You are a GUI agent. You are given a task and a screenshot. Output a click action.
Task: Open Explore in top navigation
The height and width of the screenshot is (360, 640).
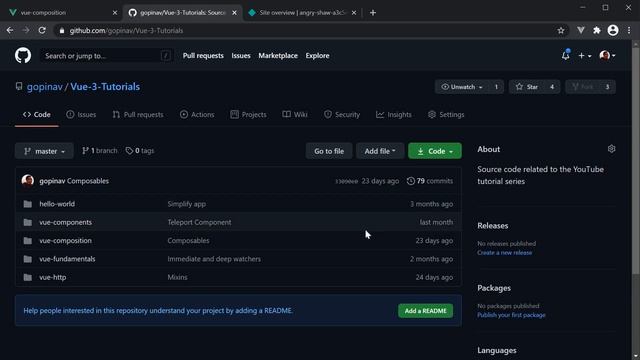click(317, 56)
